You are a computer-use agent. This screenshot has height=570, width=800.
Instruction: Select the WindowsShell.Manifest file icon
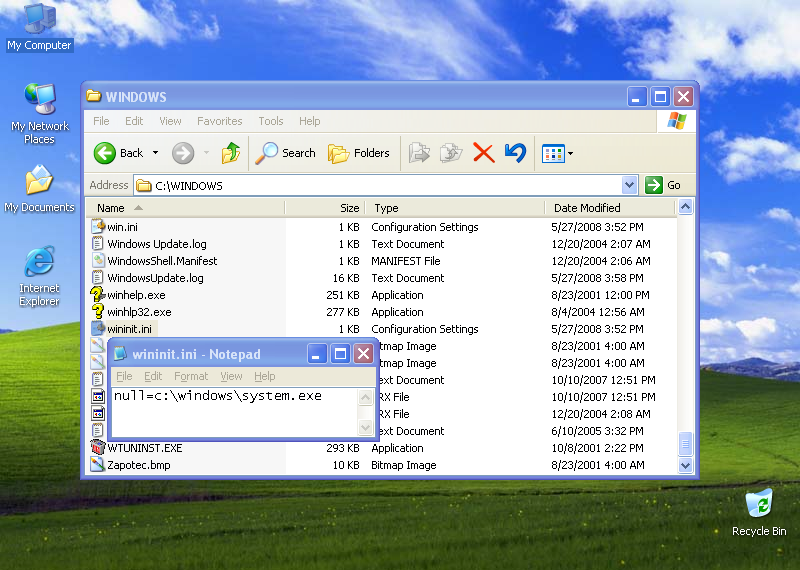coord(98,261)
